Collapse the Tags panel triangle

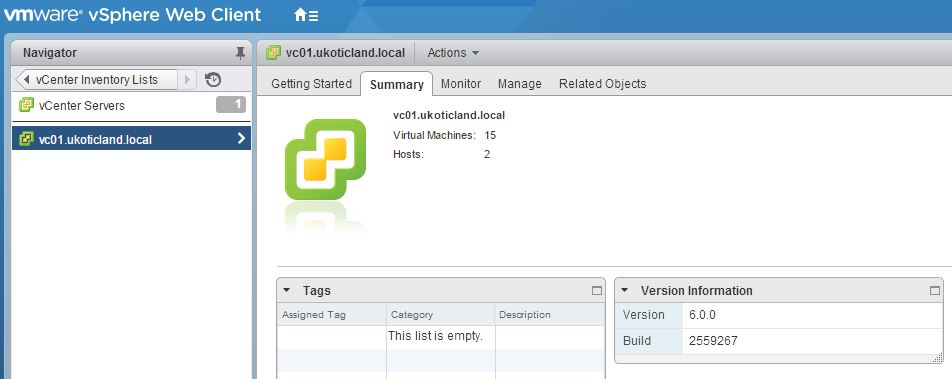pos(287,290)
